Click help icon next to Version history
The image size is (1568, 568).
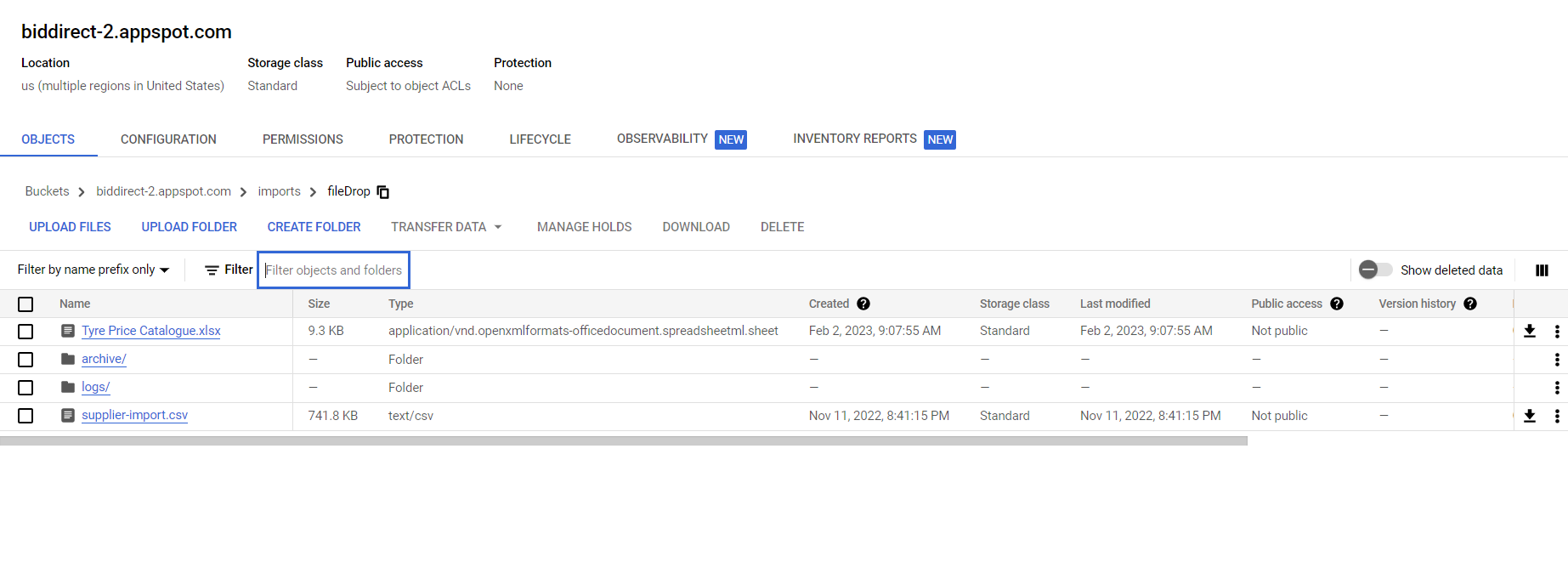[x=1470, y=304]
